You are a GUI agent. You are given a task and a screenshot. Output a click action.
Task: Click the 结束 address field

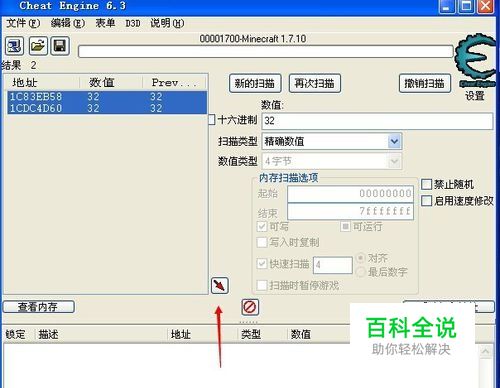pos(350,211)
